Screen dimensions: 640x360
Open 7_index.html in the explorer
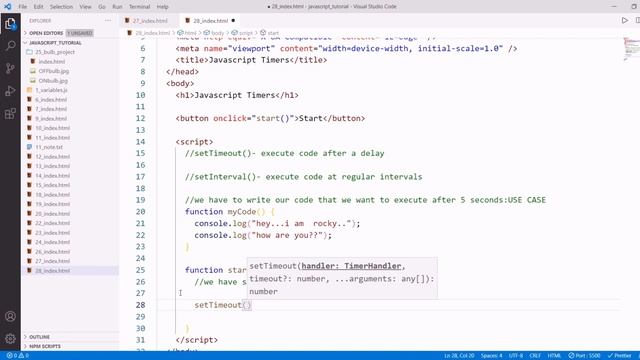click(x=51, y=109)
